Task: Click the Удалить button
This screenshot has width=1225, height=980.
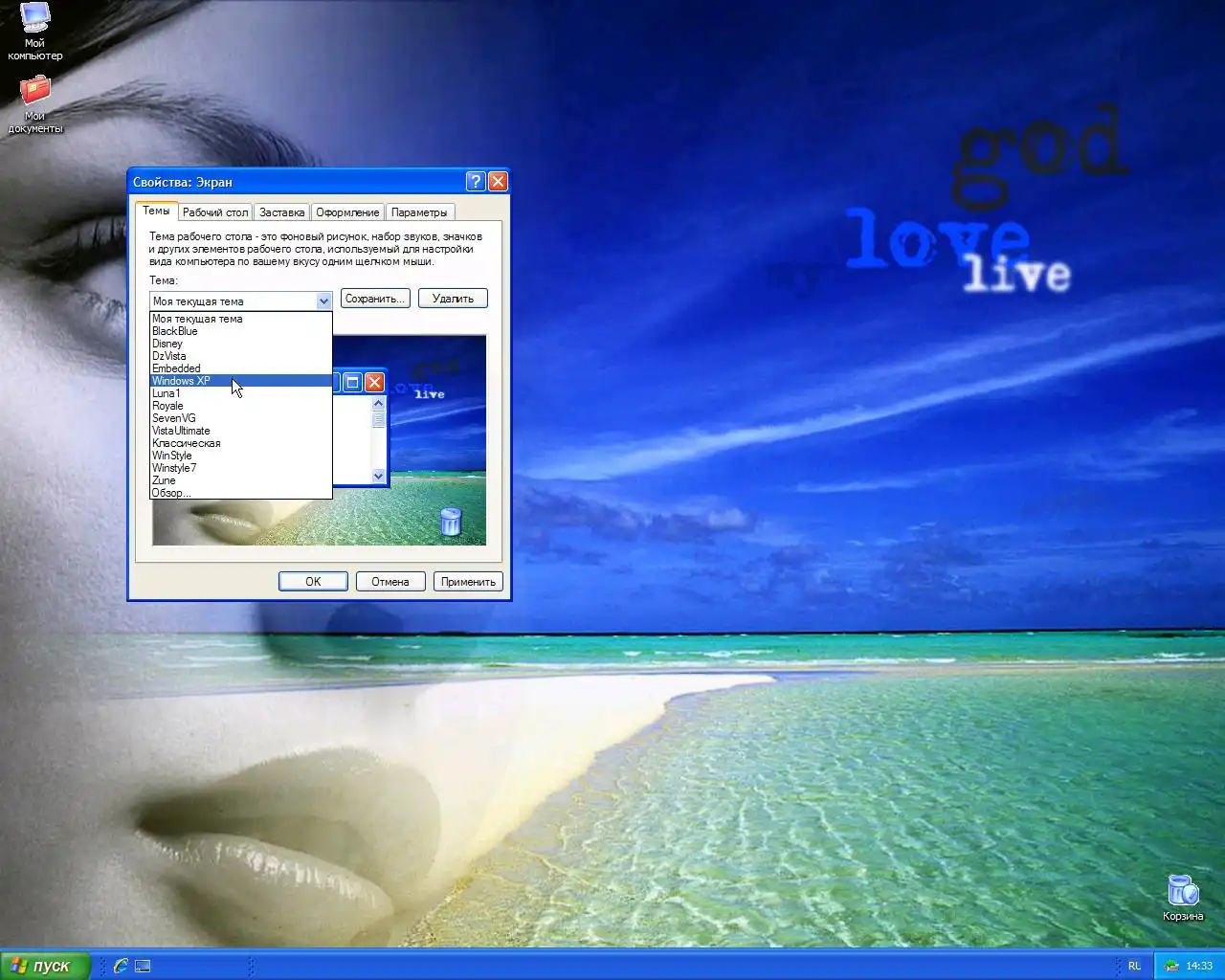Action: tap(453, 299)
